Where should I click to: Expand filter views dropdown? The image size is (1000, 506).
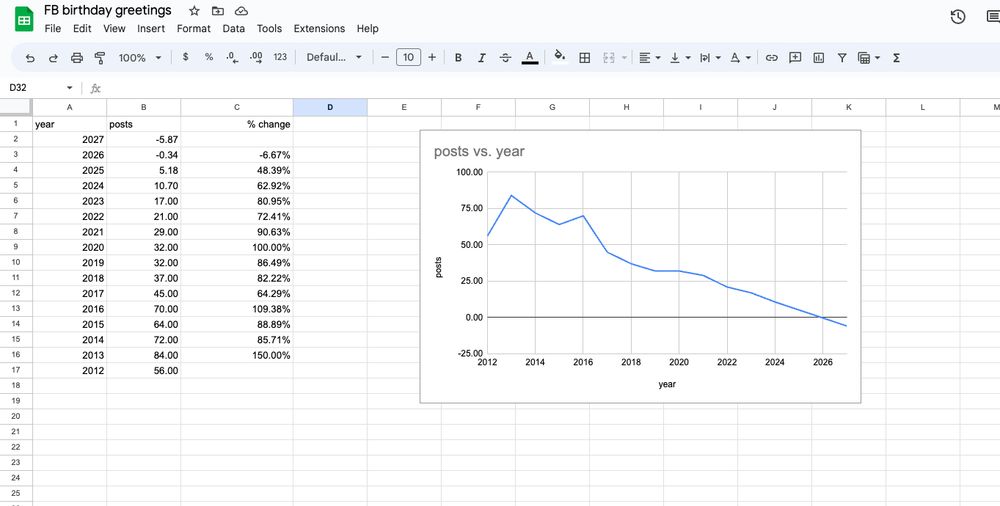[x=878, y=57]
